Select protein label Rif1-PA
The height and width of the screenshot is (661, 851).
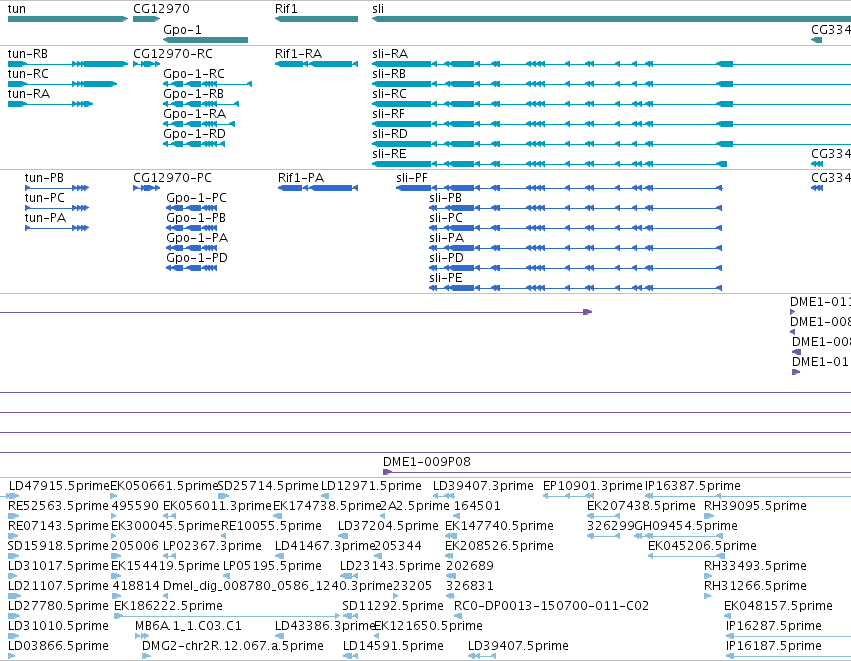[x=301, y=178]
